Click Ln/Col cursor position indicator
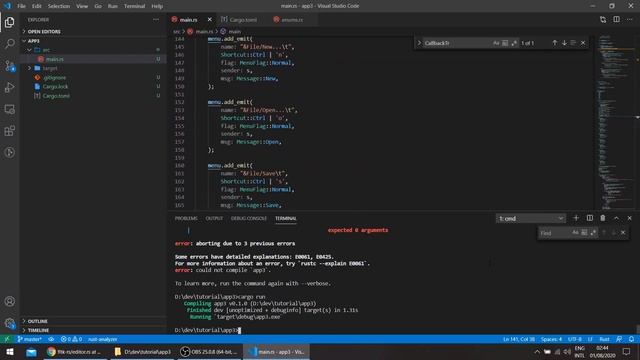Screen dimensions: 640x360 coord(519,339)
